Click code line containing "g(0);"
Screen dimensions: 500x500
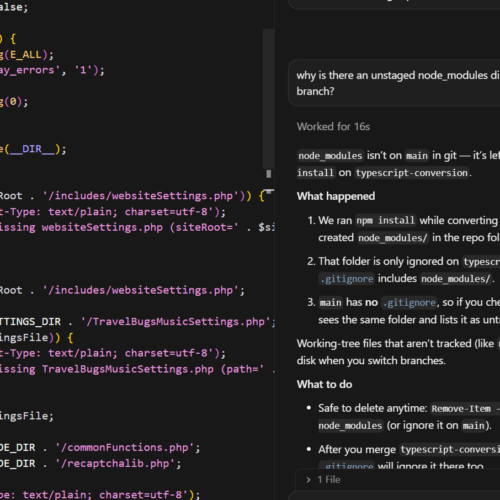click(x=14, y=101)
